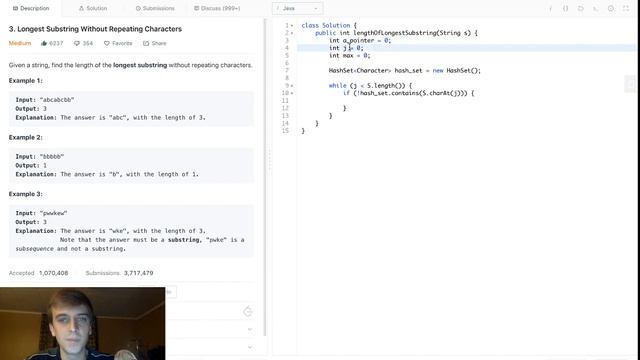Open the editor info icon
The height and width of the screenshot is (360, 640).
[550, 8]
